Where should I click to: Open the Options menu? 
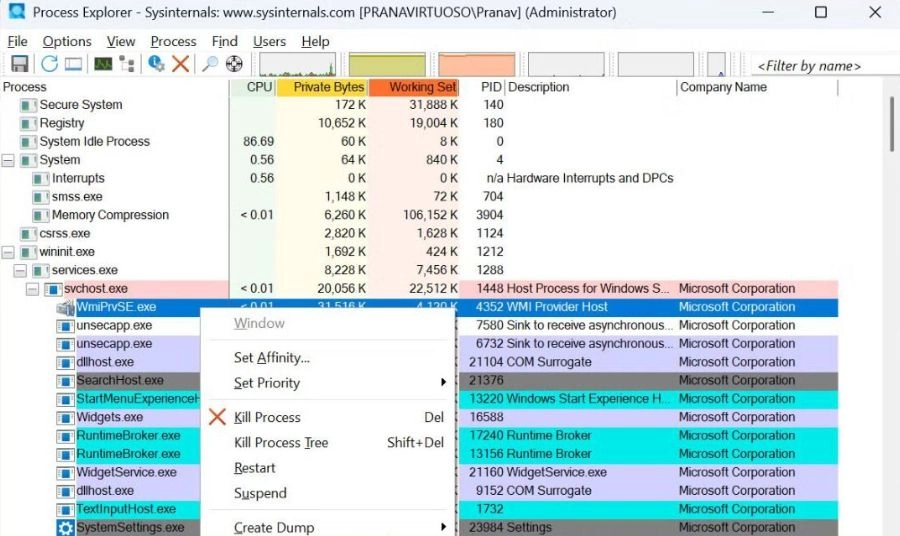pyautogui.click(x=67, y=41)
